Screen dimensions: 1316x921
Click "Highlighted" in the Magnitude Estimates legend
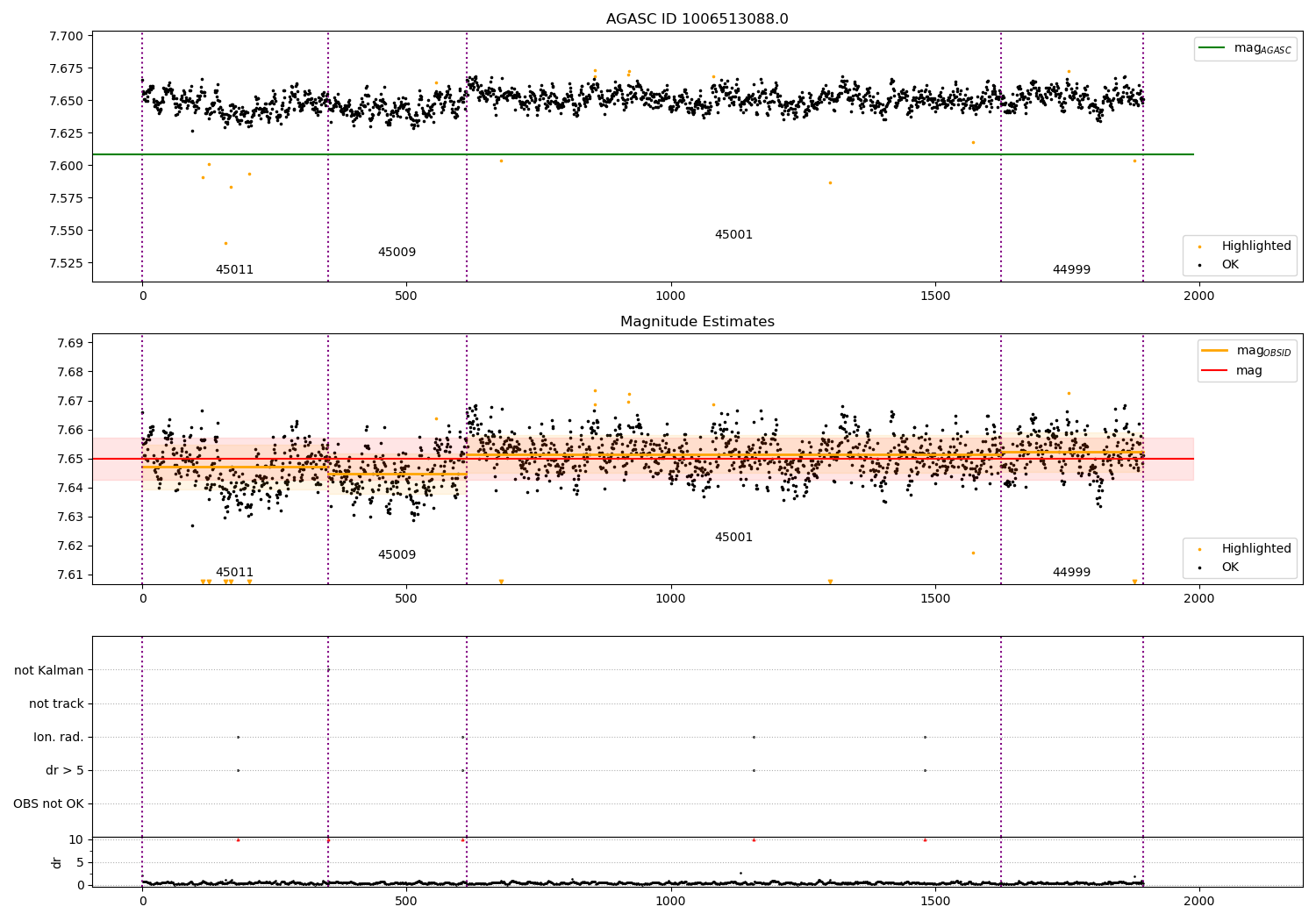tap(1256, 548)
